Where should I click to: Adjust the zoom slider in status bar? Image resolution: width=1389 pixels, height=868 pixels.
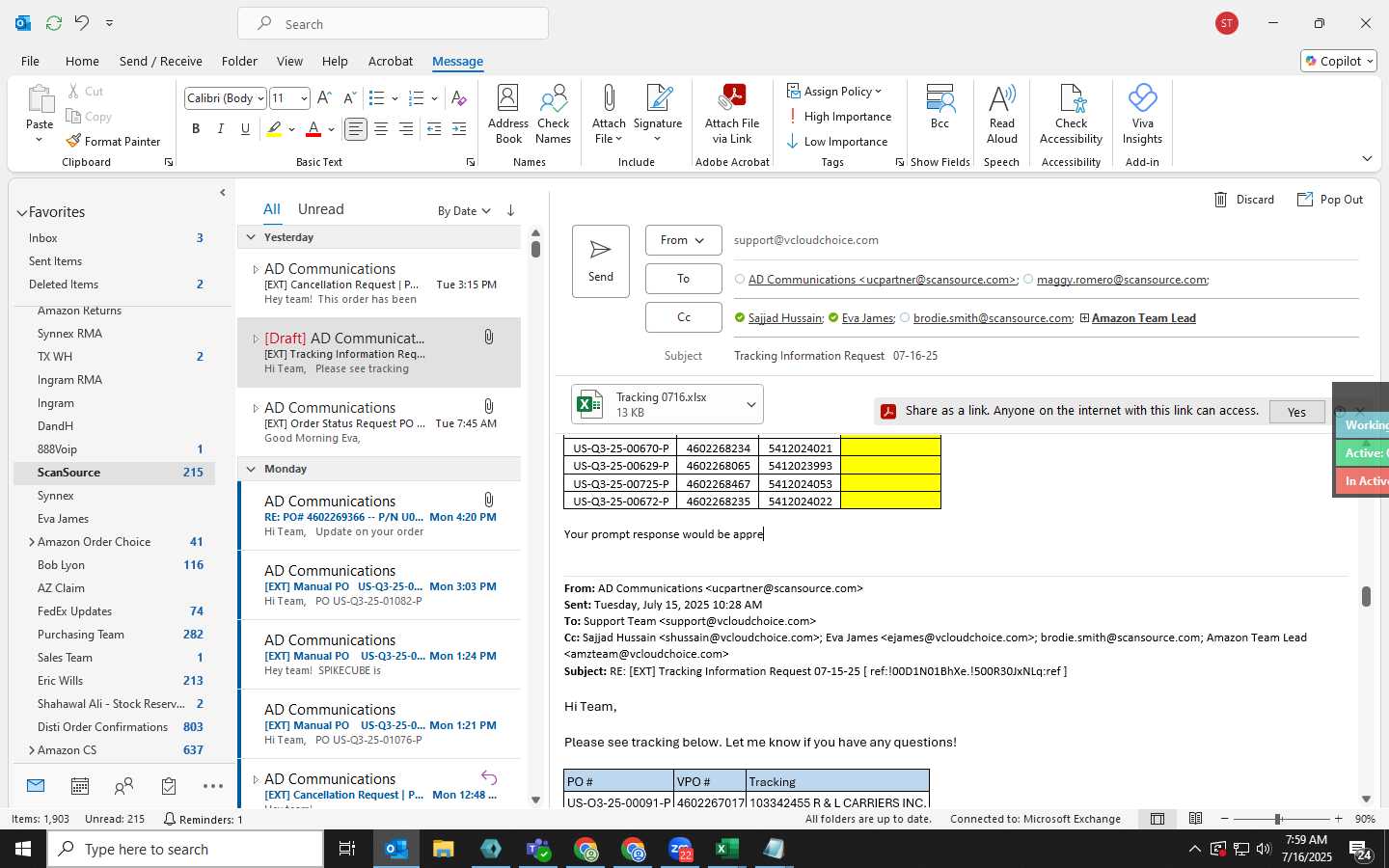(1278, 819)
